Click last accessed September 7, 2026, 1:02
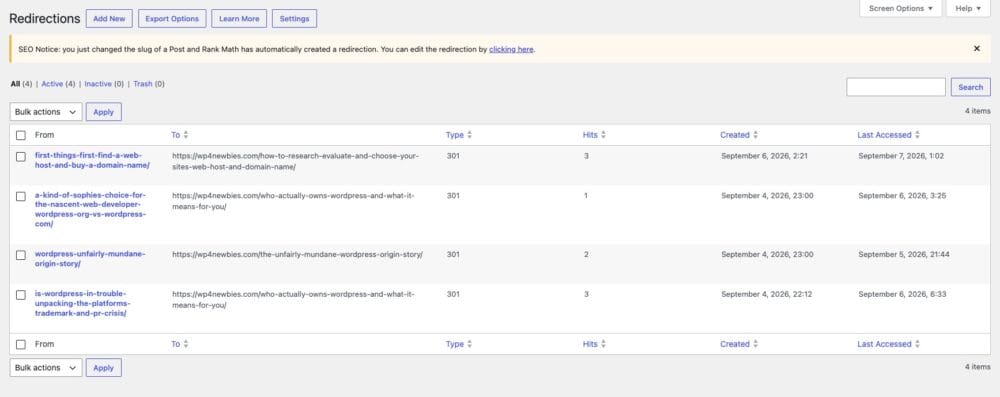 901,156
